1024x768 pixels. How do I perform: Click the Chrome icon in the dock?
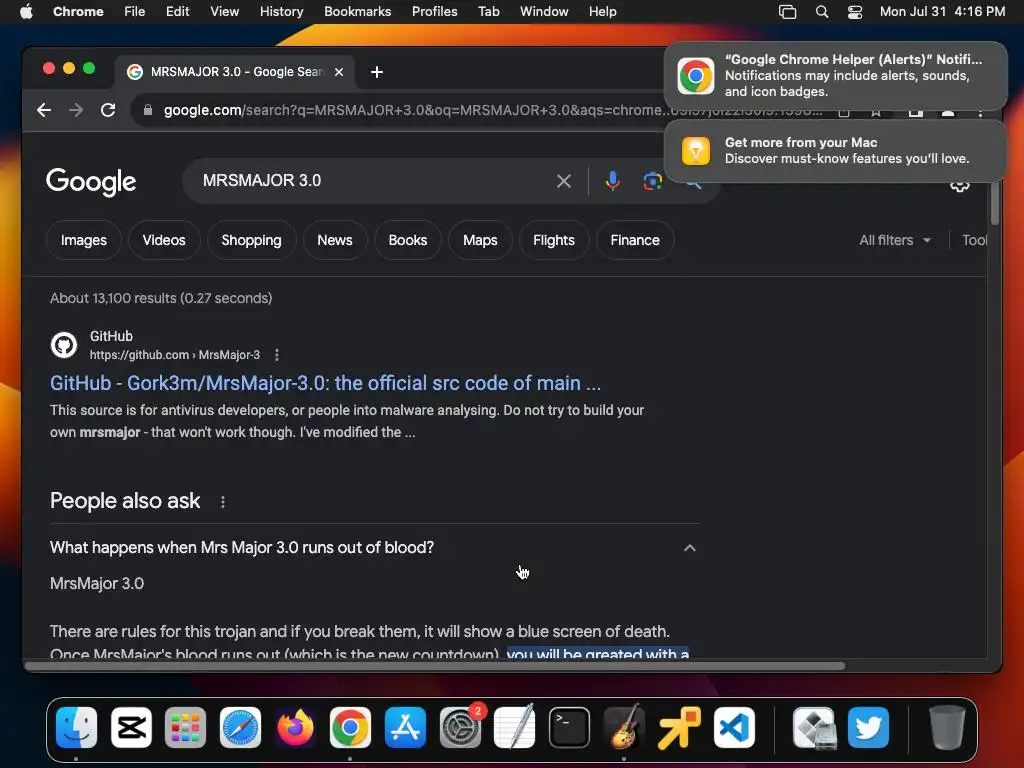pyautogui.click(x=350, y=727)
